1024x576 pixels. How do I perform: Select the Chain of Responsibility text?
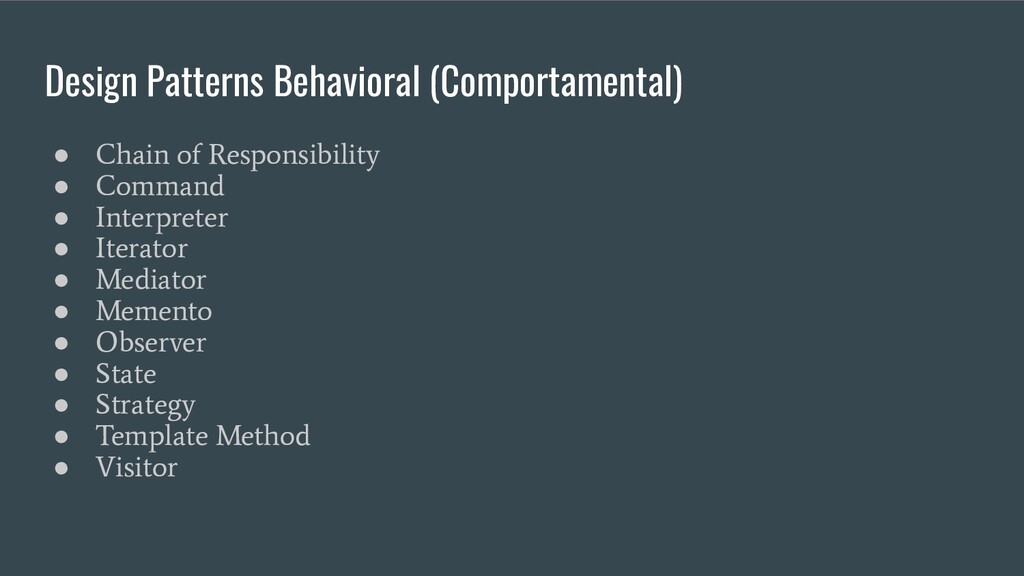click(x=238, y=155)
